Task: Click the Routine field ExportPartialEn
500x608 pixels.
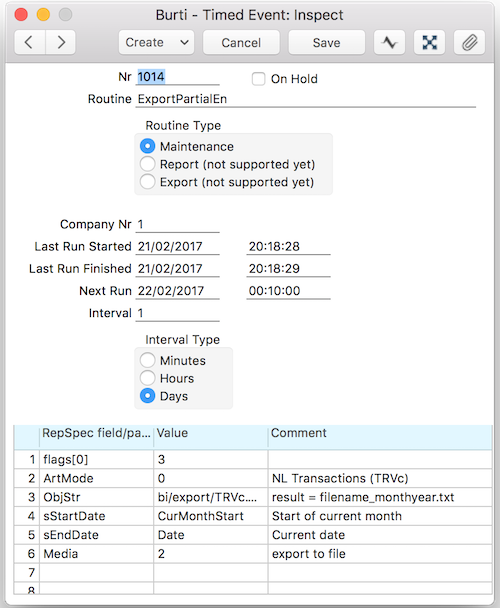Action: pyautogui.click(x=306, y=99)
